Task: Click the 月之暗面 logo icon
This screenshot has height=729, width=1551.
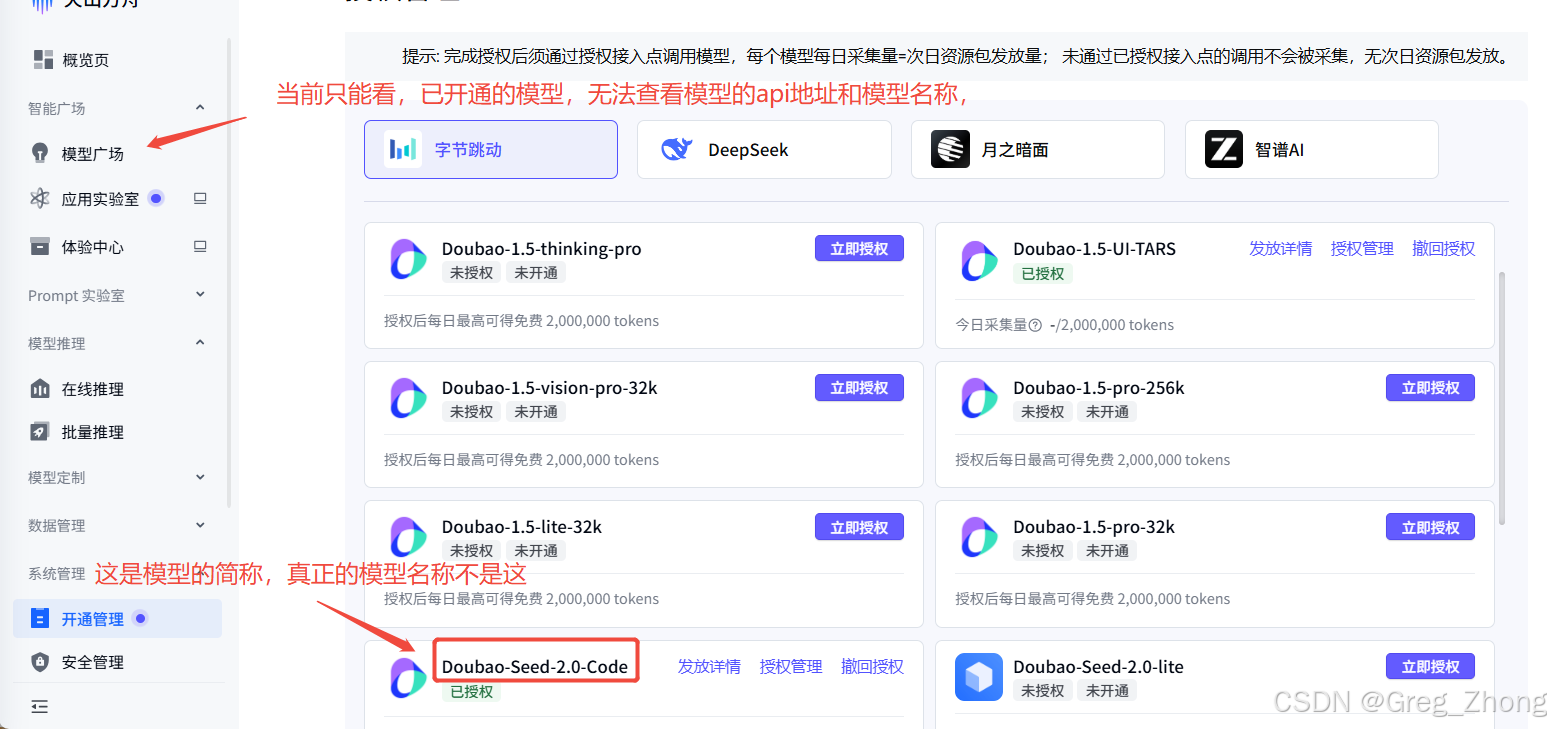Action: [x=950, y=150]
